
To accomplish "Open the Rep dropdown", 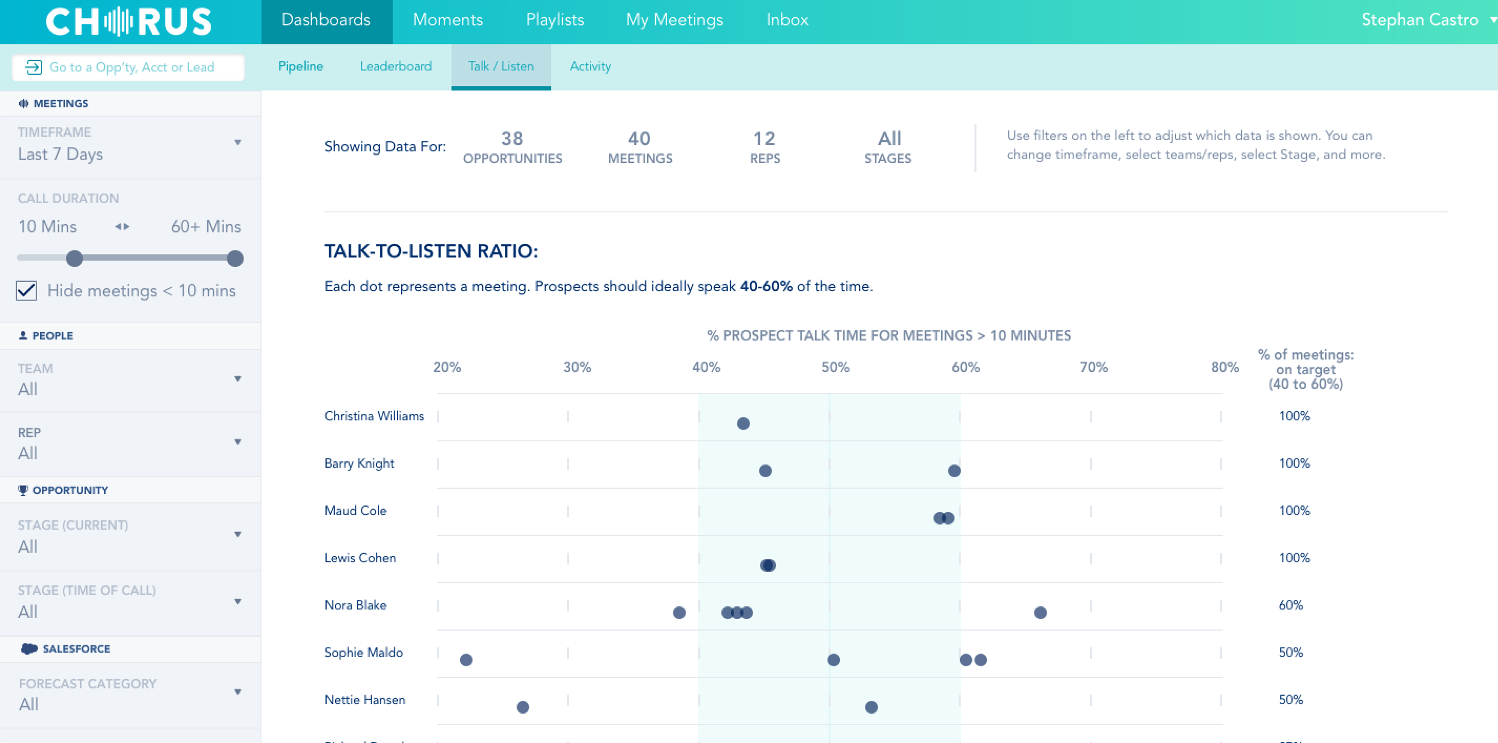I will pos(238,441).
